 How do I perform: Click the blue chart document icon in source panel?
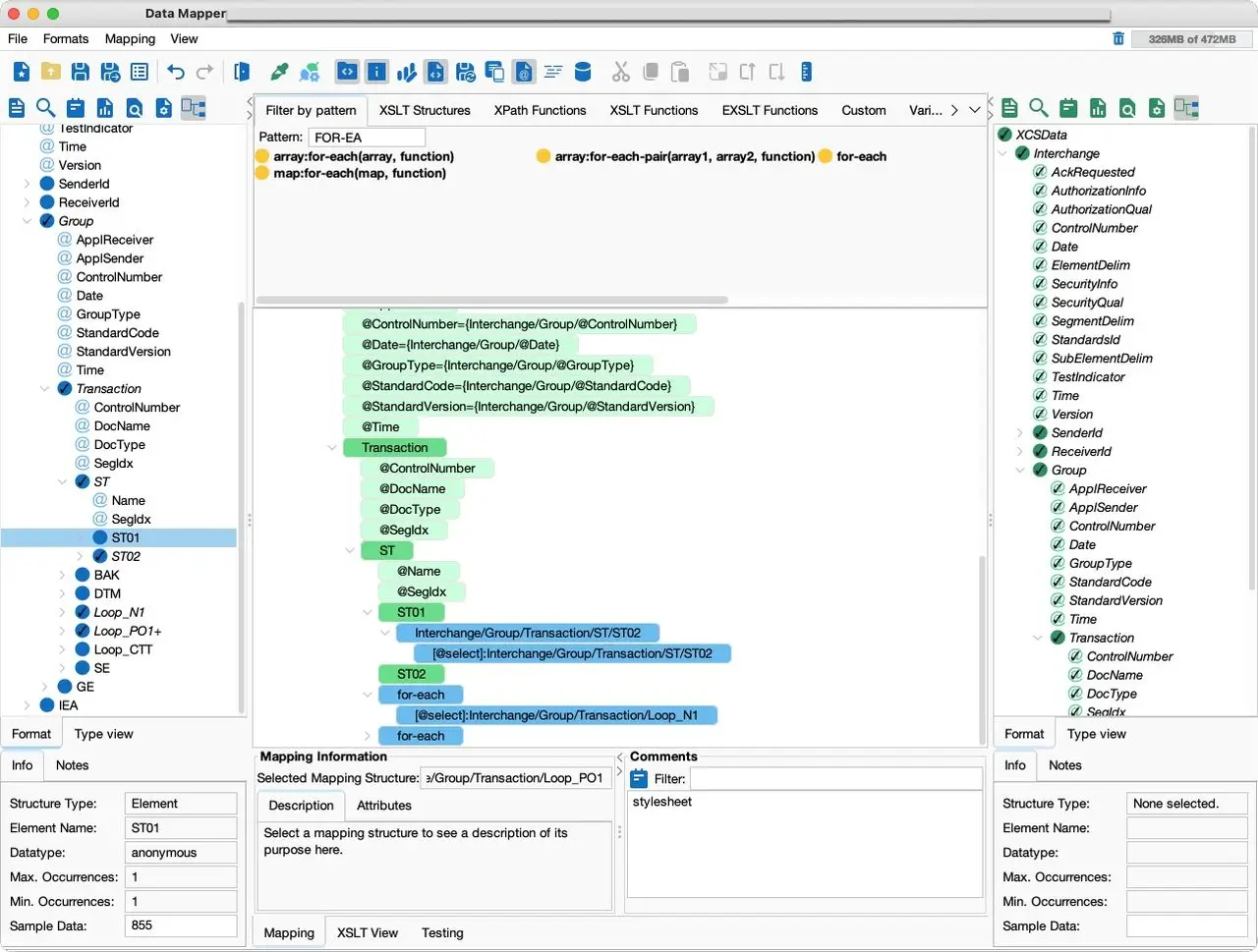pyautogui.click(x=105, y=108)
